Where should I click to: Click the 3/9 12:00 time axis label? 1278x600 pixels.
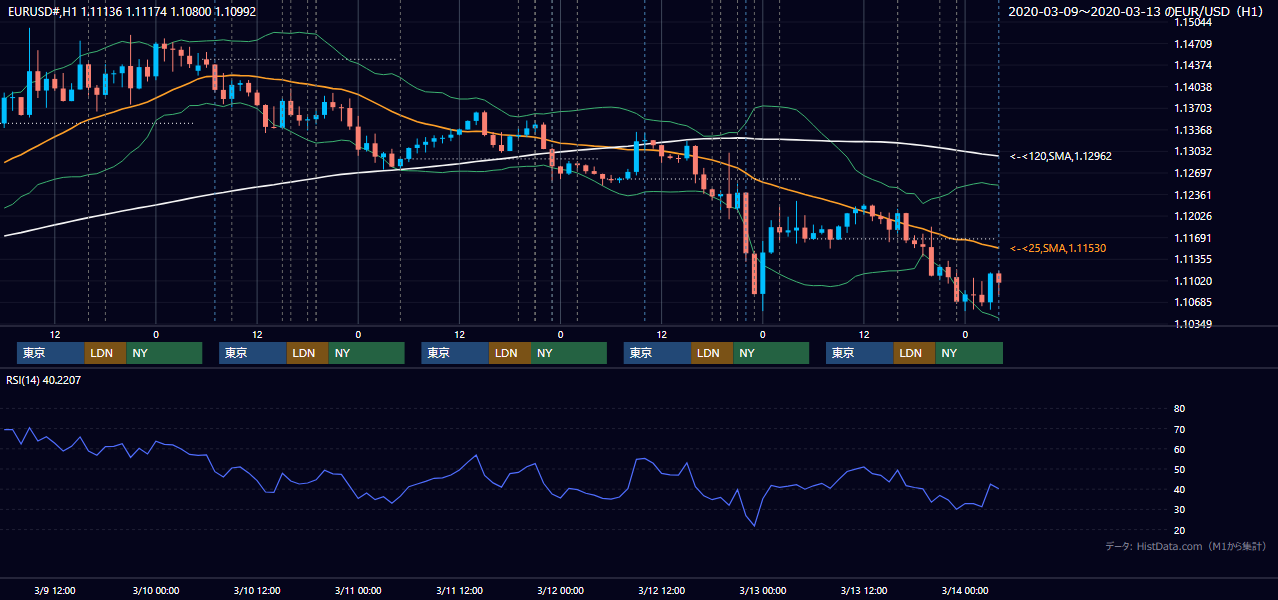[x=55, y=590]
